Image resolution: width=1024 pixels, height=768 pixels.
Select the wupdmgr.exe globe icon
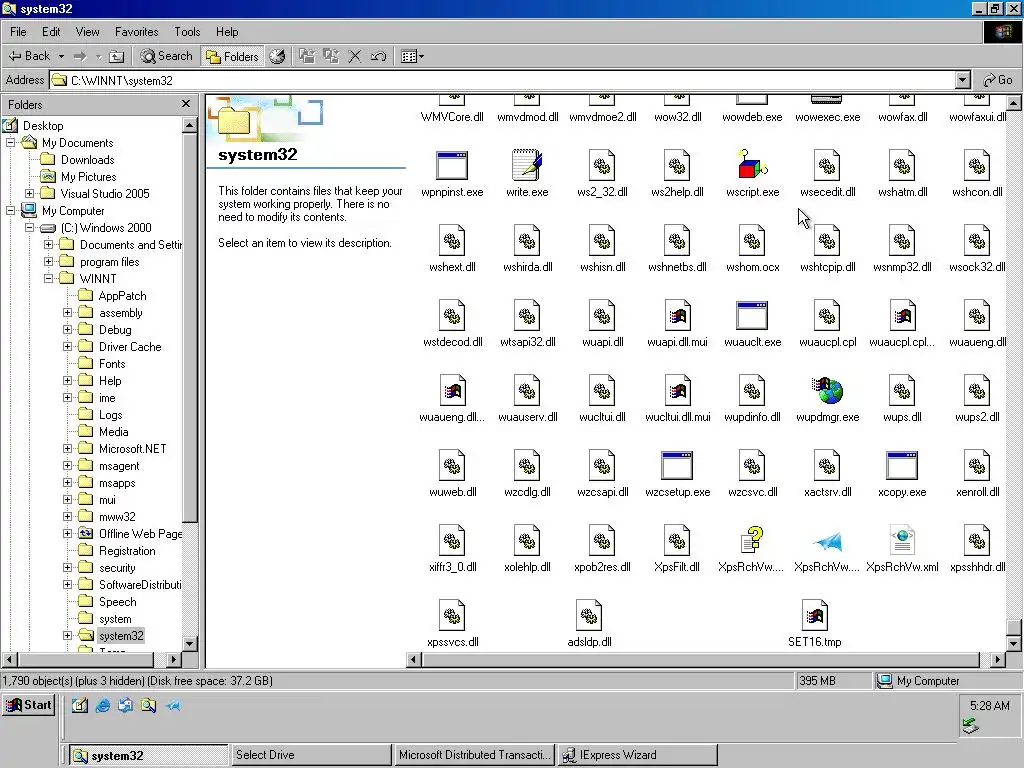point(827,391)
